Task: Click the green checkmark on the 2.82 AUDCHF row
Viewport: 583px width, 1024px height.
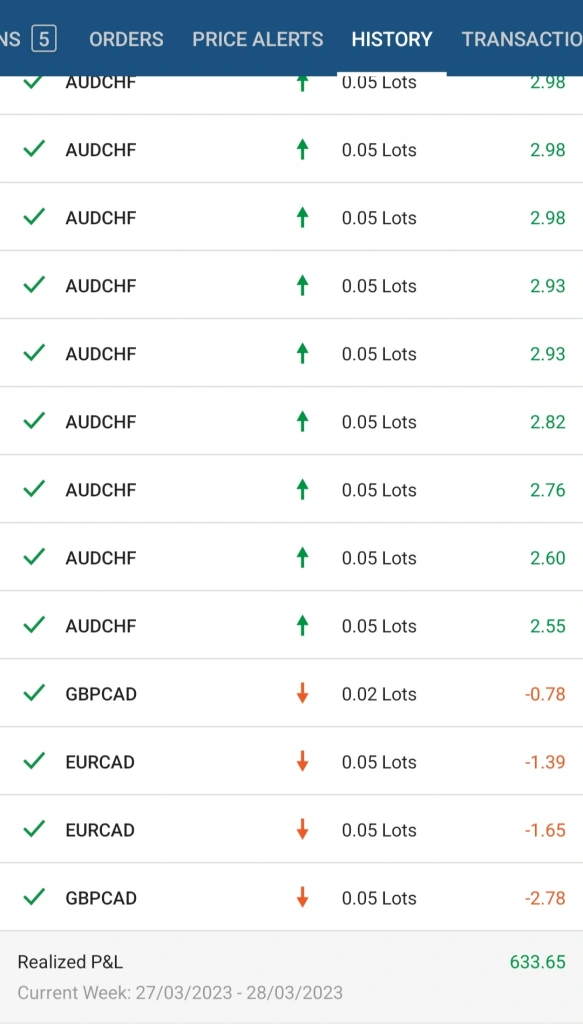Action: 33,421
